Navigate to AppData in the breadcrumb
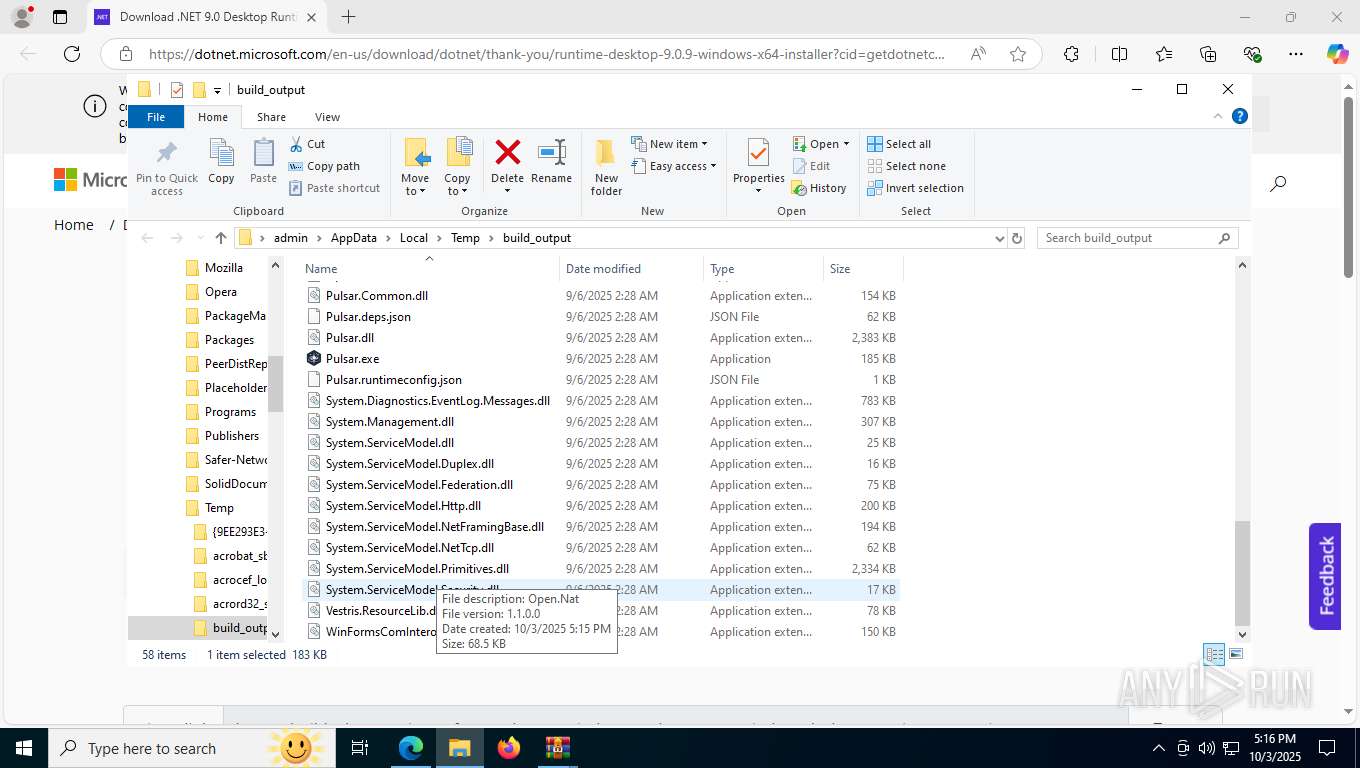The width and height of the screenshot is (1360, 768). pyautogui.click(x=354, y=238)
